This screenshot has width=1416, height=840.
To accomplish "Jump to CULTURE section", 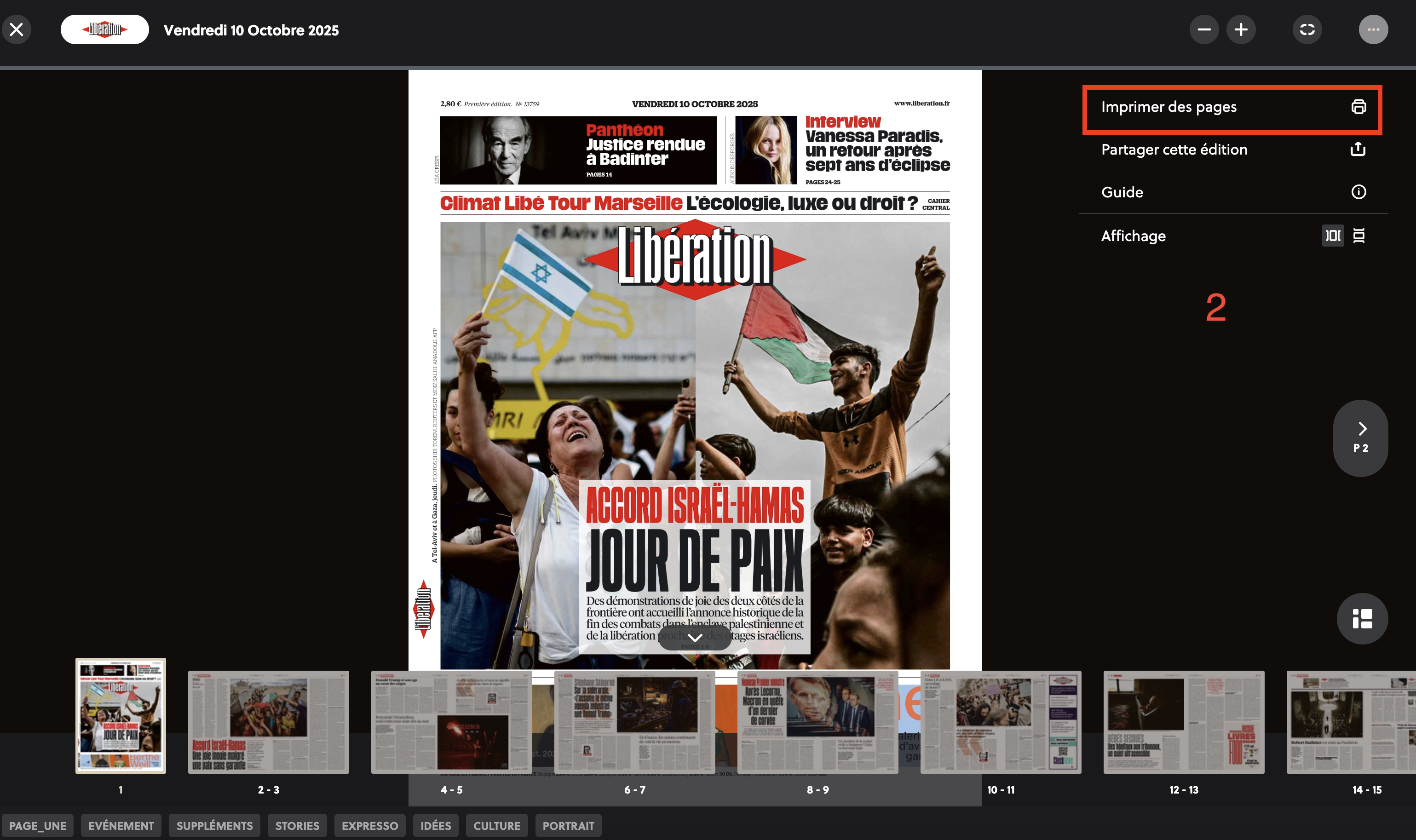I will coord(497,825).
